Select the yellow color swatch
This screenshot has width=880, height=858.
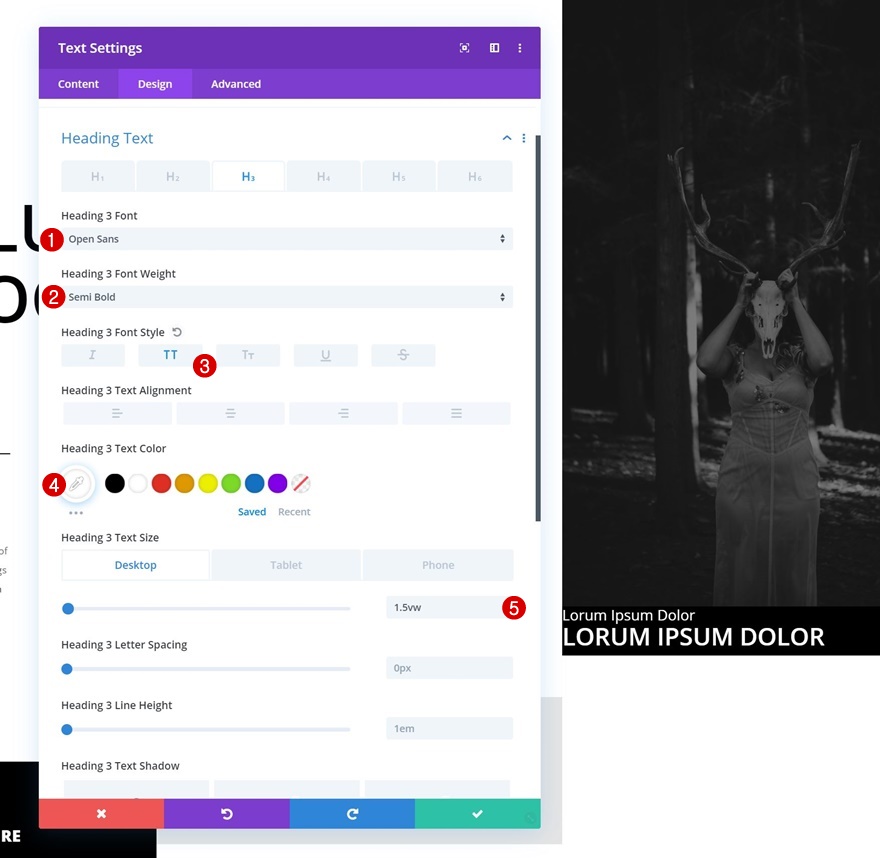pos(208,483)
